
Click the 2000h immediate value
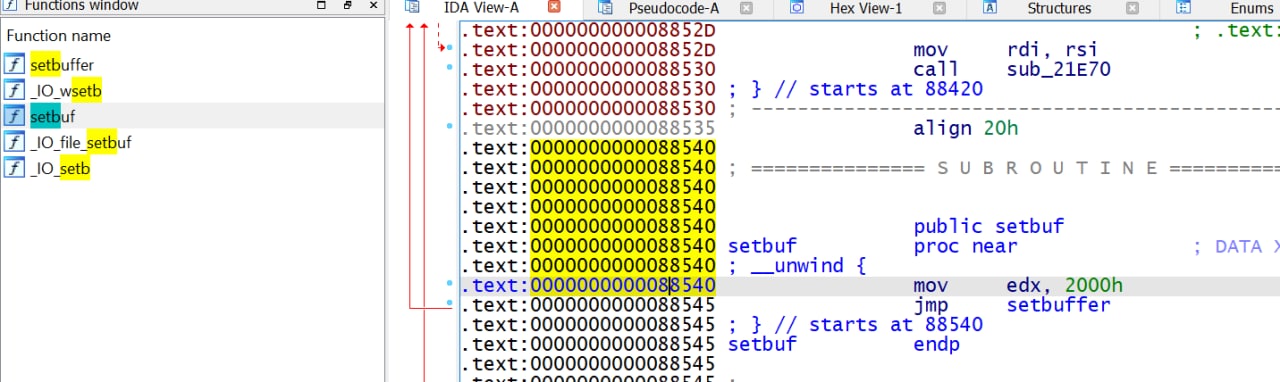(x=1094, y=285)
